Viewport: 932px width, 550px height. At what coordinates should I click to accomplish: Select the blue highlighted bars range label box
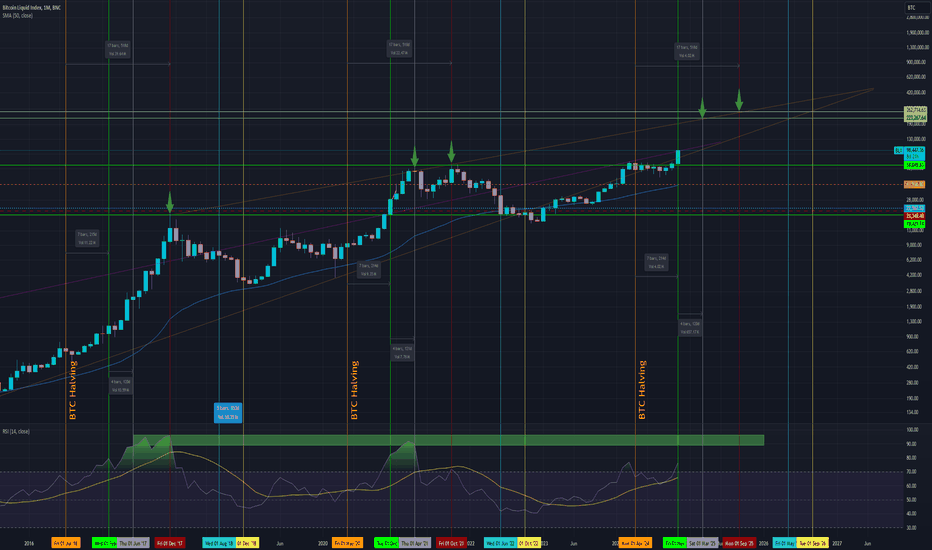point(228,413)
